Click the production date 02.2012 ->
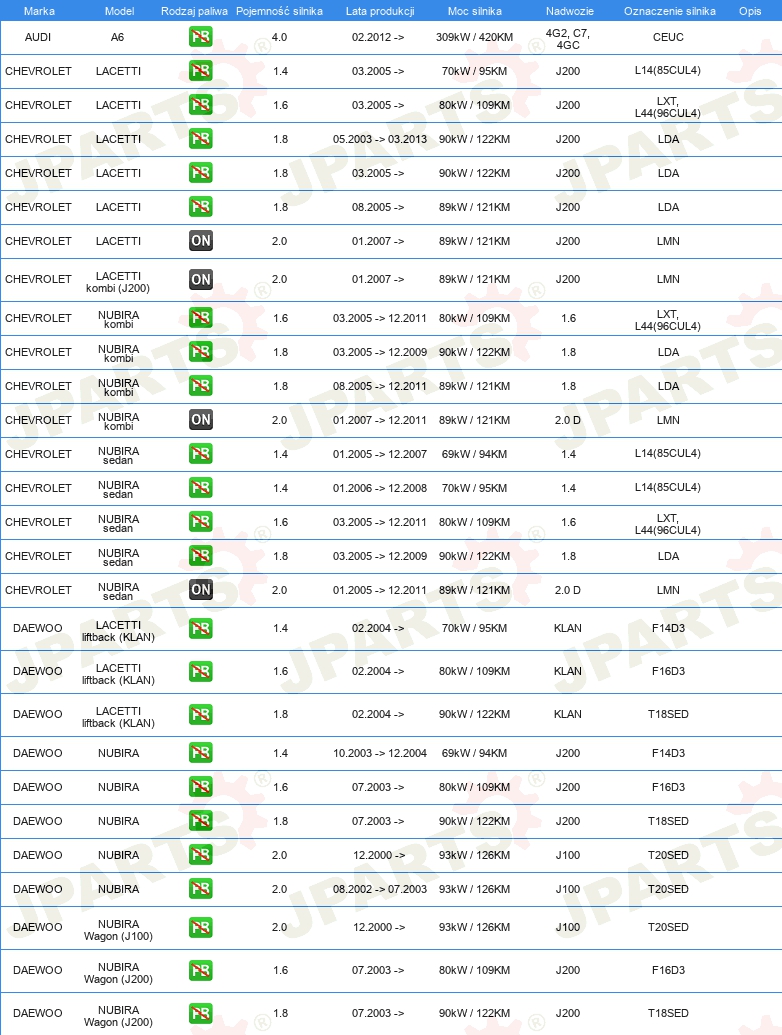The height and width of the screenshot is (1035, 782). 378,37
